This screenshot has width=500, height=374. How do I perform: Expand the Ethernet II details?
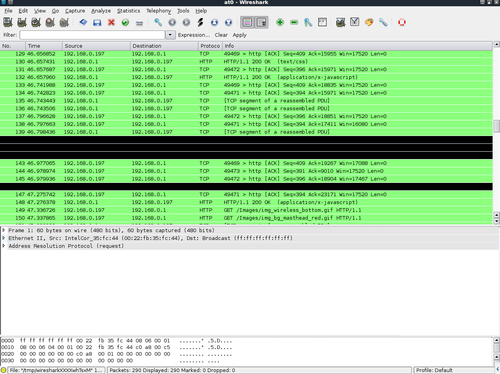pos(4,238)
